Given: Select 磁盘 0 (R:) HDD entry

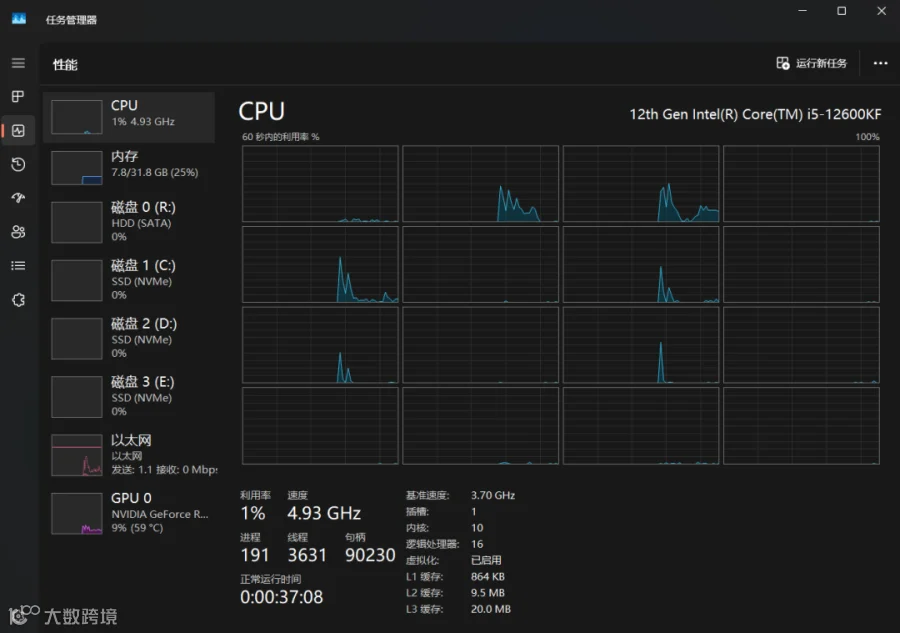Looking at the screenshot, I should (x=129, y=222).
